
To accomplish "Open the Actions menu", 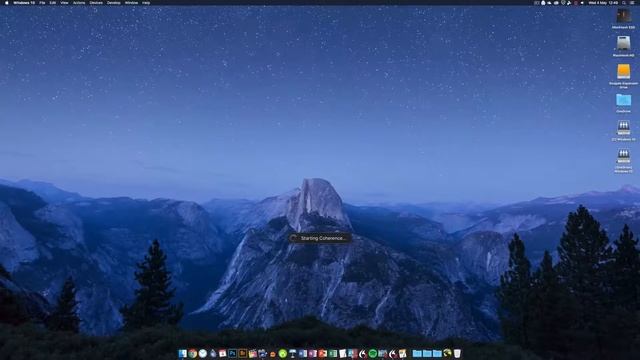I will tap(79, 3).
